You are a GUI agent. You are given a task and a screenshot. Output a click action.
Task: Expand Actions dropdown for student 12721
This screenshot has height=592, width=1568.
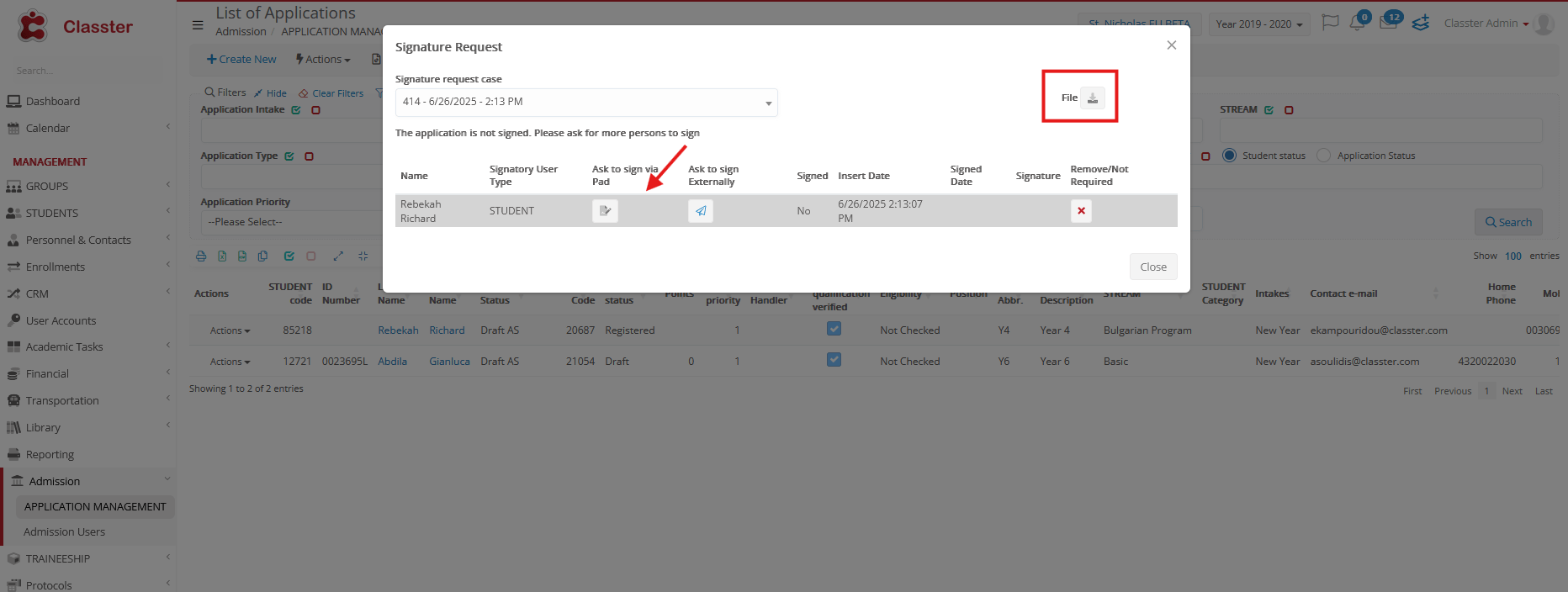tap(230, 362)
